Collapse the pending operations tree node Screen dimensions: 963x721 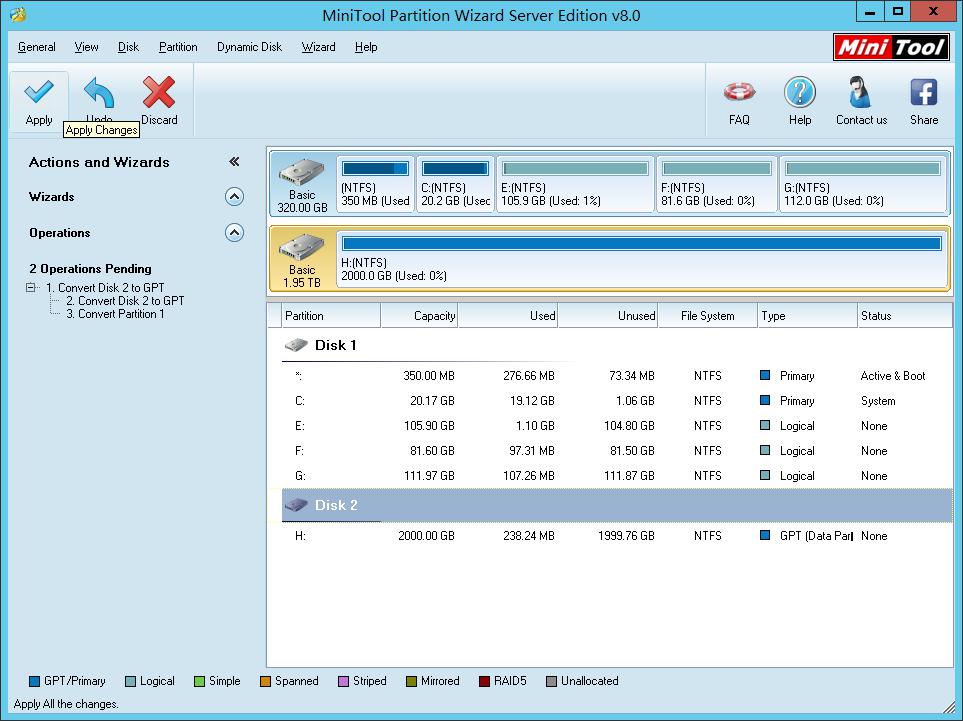click(x=30, y=287)
